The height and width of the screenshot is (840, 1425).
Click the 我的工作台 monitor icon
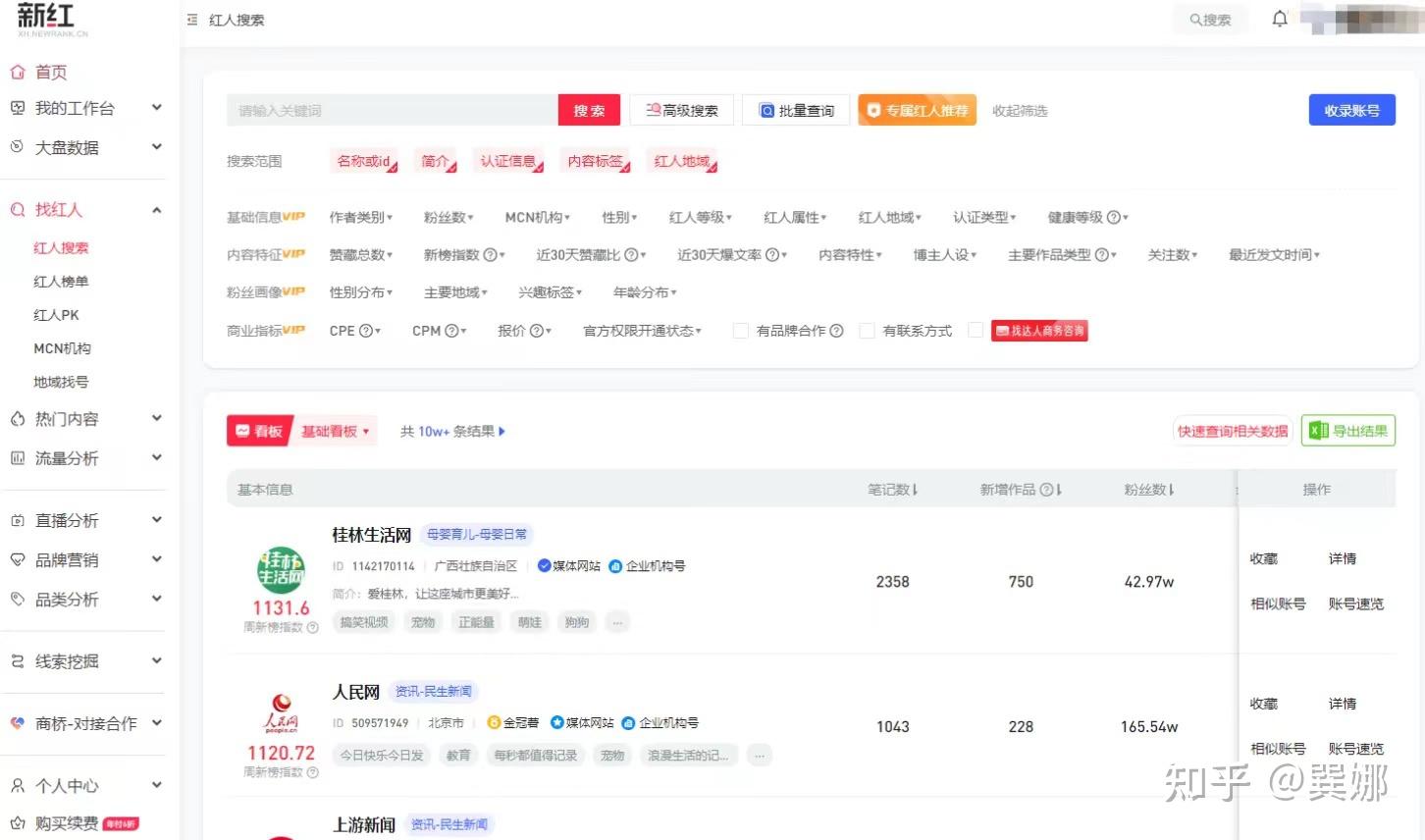coord(17,108)
